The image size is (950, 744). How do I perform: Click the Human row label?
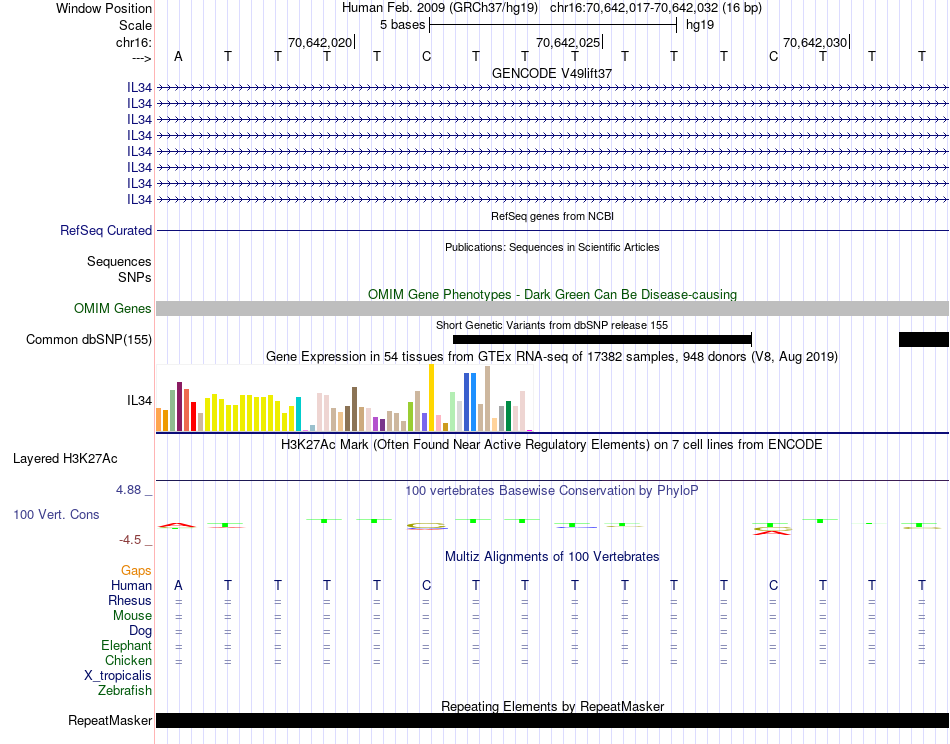(131, 585)
